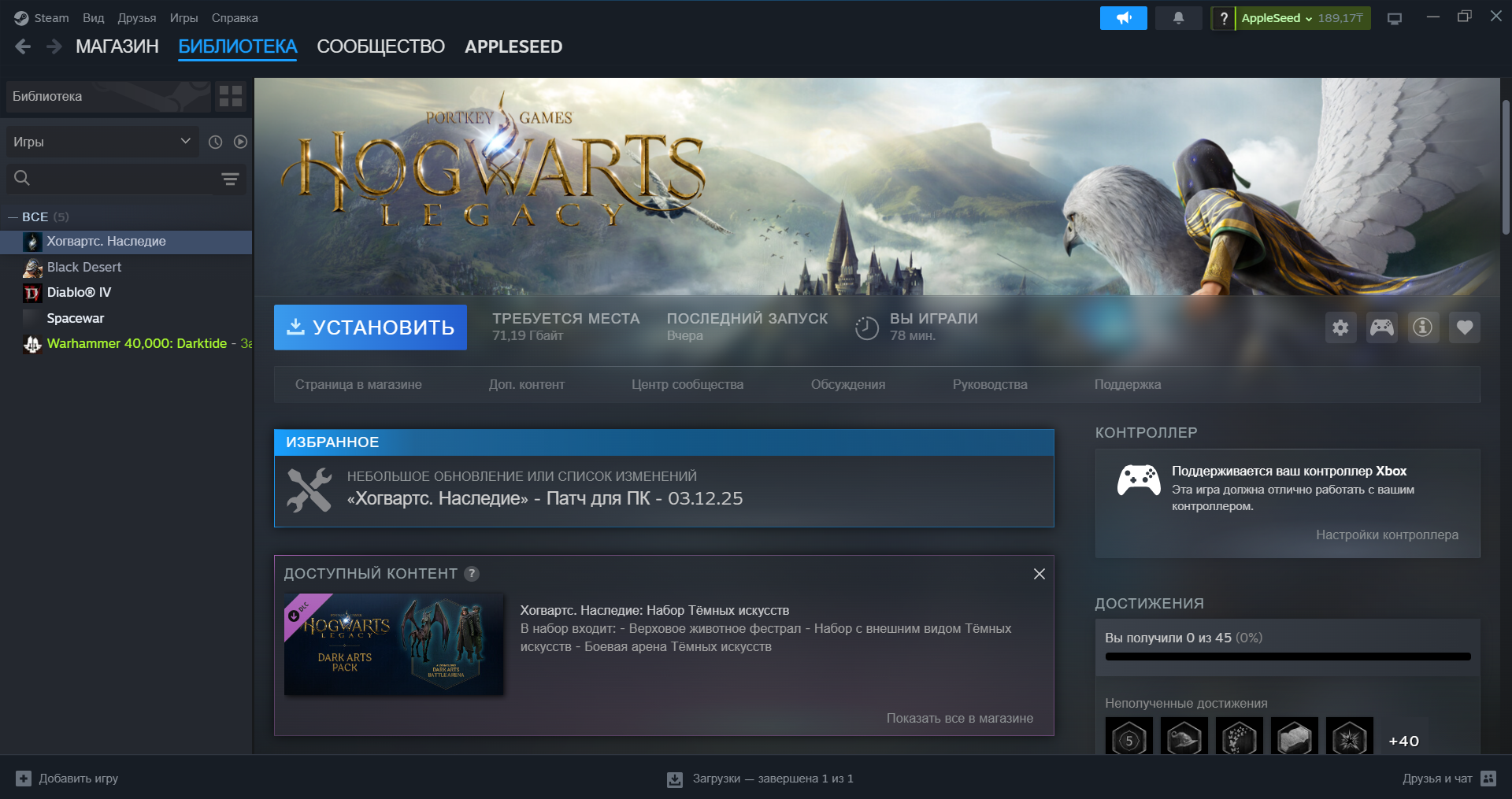Open the Steam menu
Screen dimensions: 1512x799
coord(51,18)
